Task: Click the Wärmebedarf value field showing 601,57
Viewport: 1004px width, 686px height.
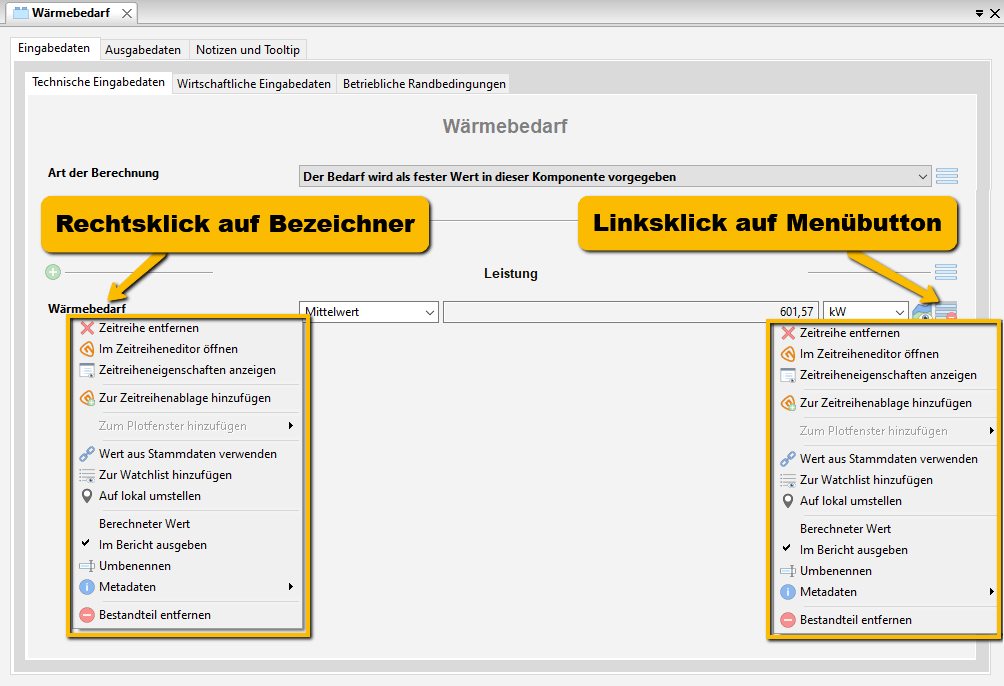Action: tap(630, 312)
